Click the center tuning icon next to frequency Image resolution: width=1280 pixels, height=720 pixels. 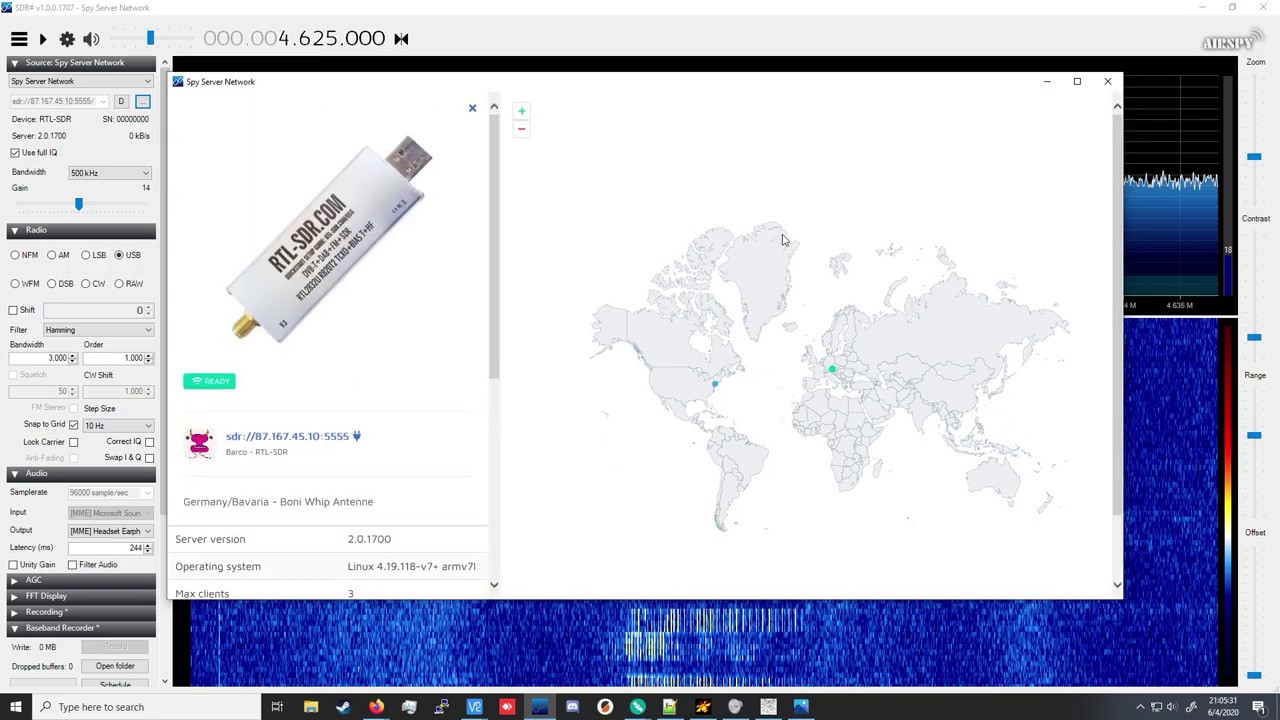(x=401, y=39)
